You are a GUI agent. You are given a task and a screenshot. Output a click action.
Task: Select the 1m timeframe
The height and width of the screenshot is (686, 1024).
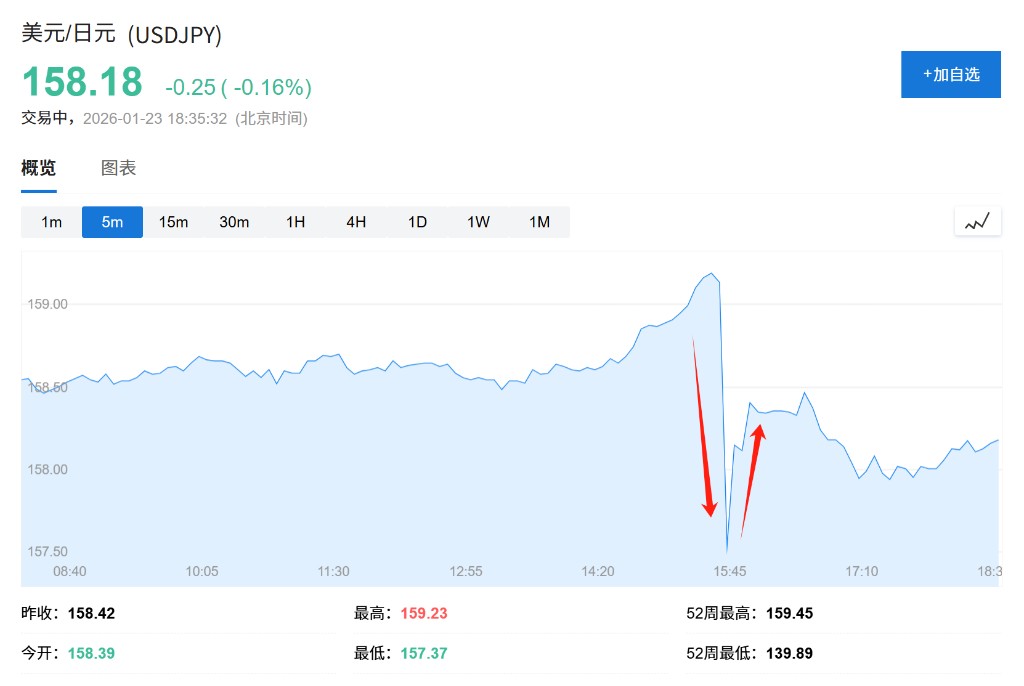[52, 222]
